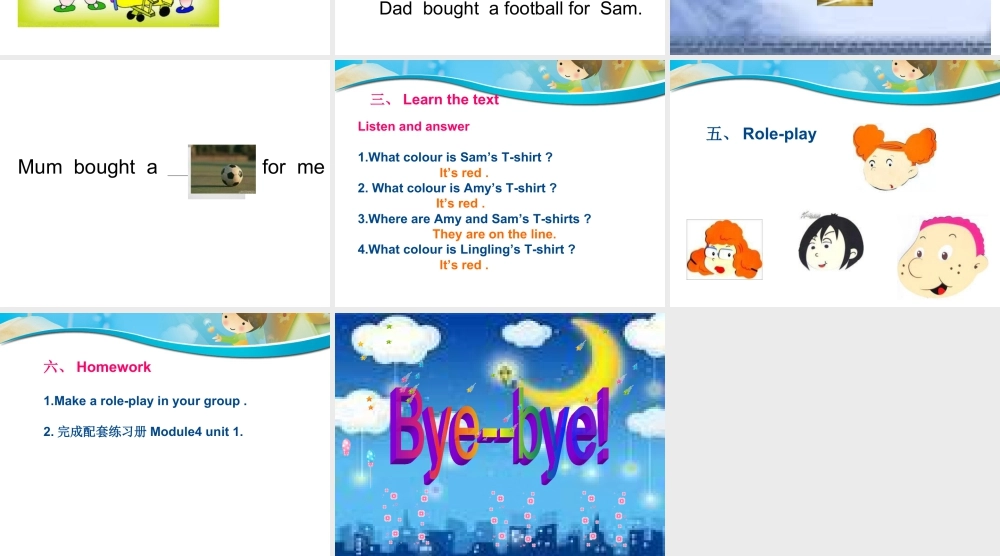Viewport: 1000px width, 556px height.
Task: Click the "Listen and answer" heading
Action: coord(413,126)
